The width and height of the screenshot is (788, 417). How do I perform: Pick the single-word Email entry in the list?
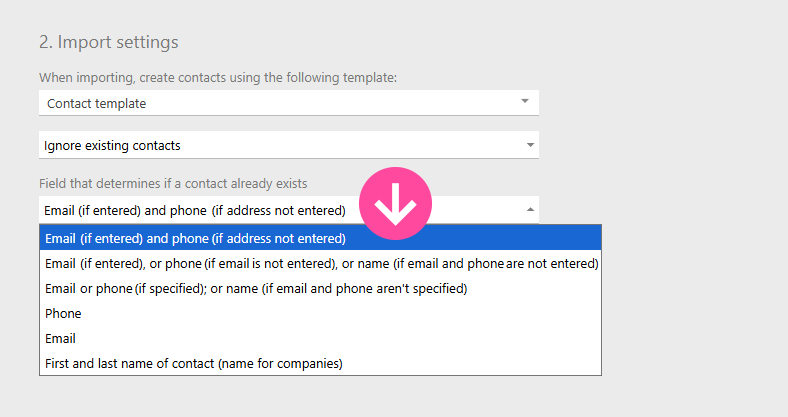(x=61, y=339)
